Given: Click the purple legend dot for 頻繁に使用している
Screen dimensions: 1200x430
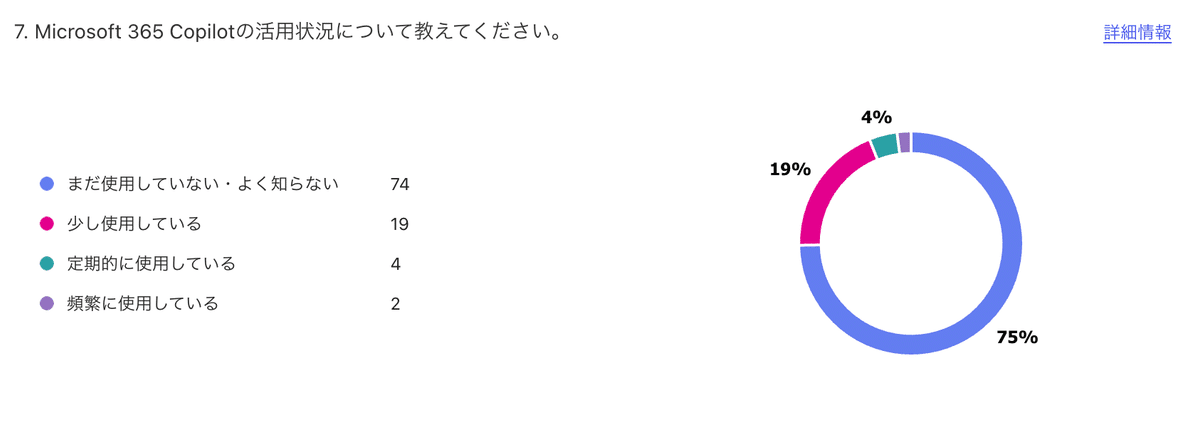Looking at the screenshot, I should tap(46, 304).
